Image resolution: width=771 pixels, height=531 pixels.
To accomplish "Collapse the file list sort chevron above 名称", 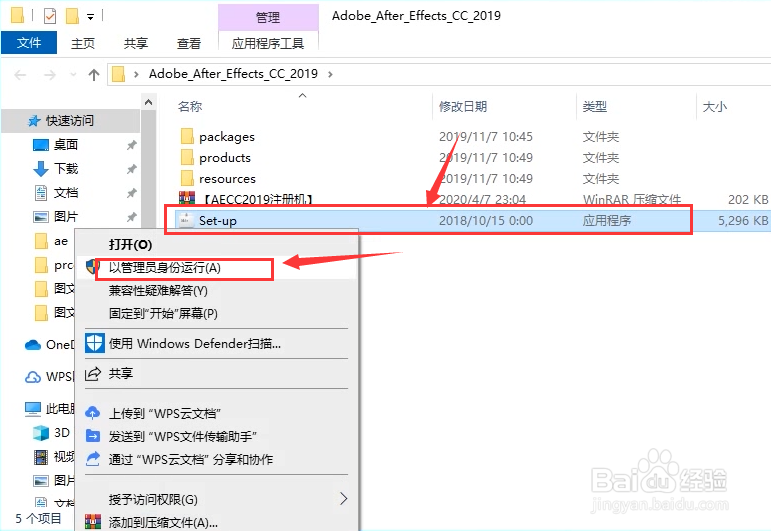I will coord(302,95).
